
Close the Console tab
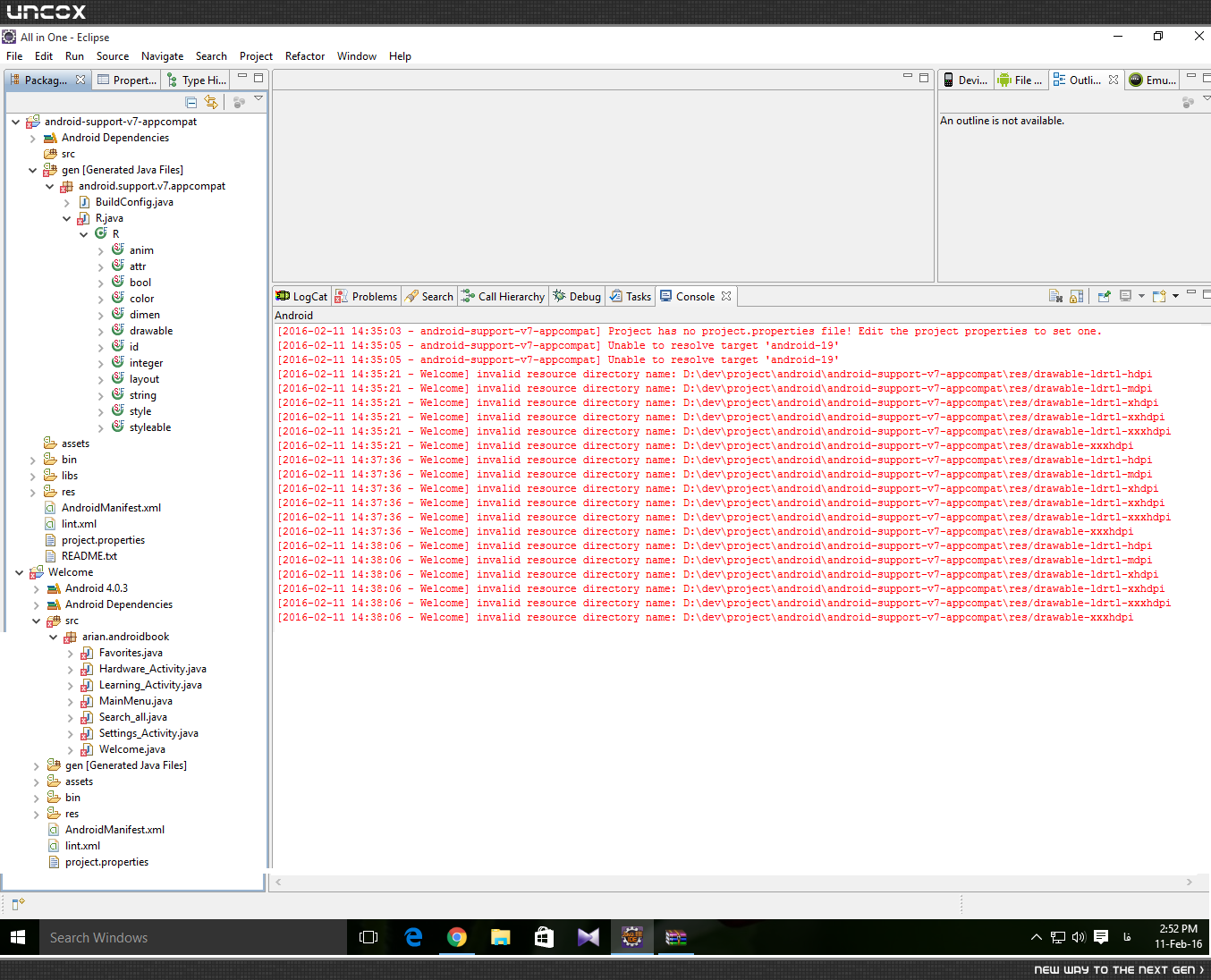(726, 296)
